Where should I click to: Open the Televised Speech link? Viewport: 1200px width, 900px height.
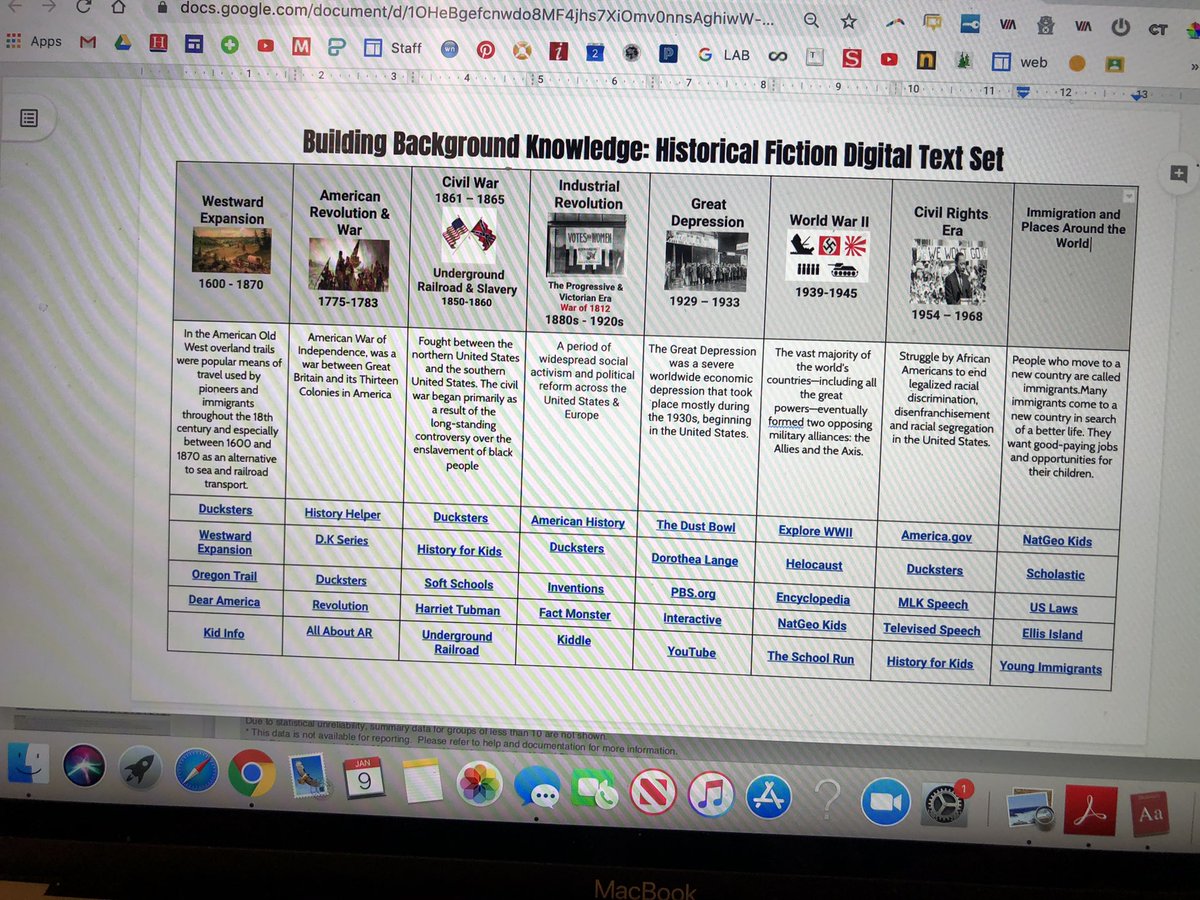pos(932,630)
